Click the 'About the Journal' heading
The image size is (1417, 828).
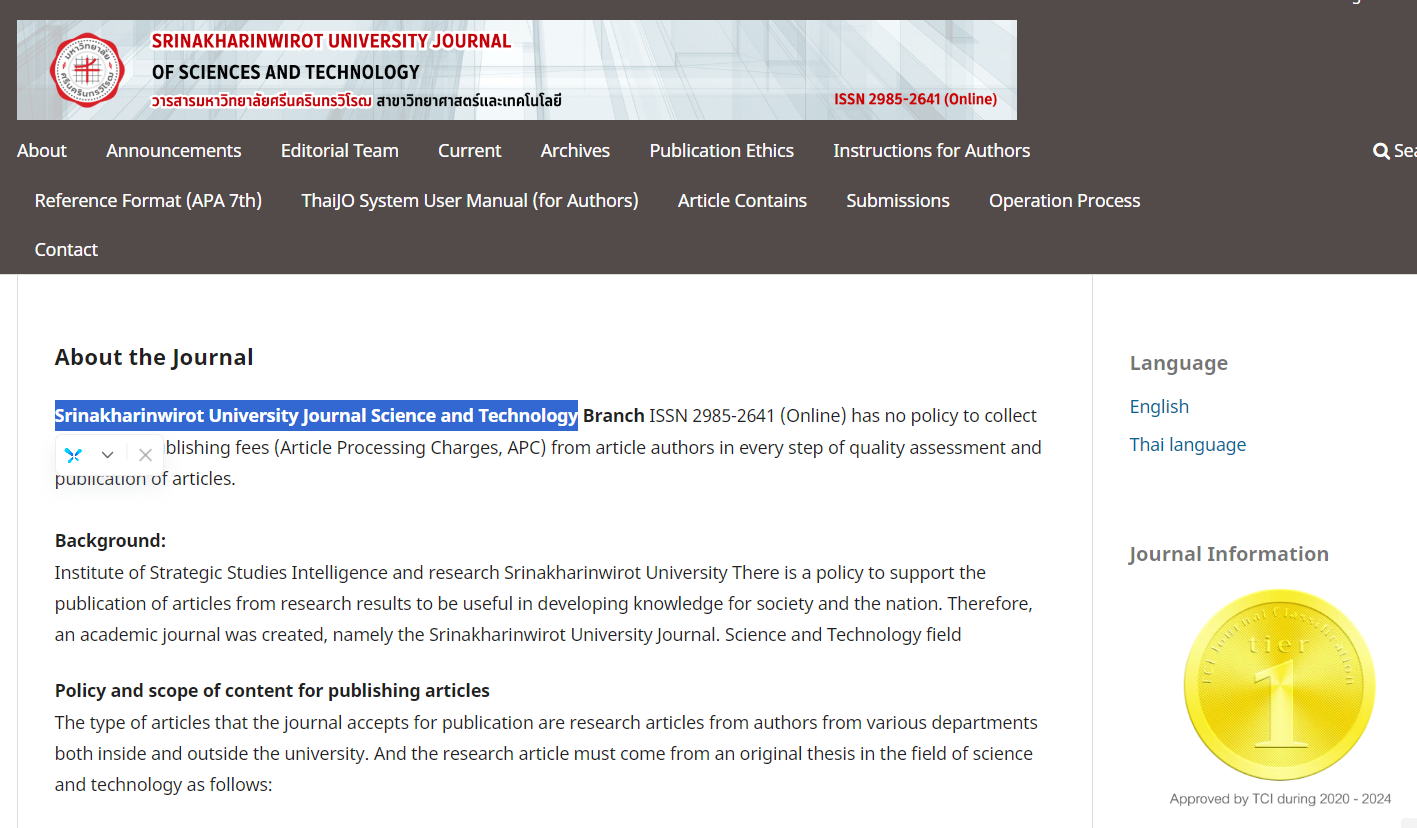click(154, 357)
